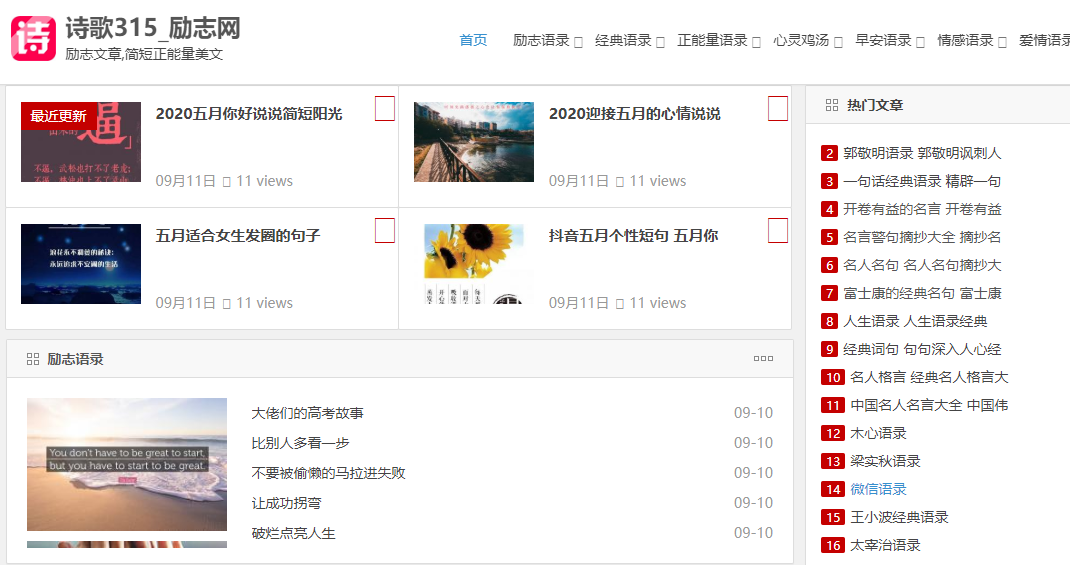Open highlighted 微信语录 link

(x=878, y=489)
